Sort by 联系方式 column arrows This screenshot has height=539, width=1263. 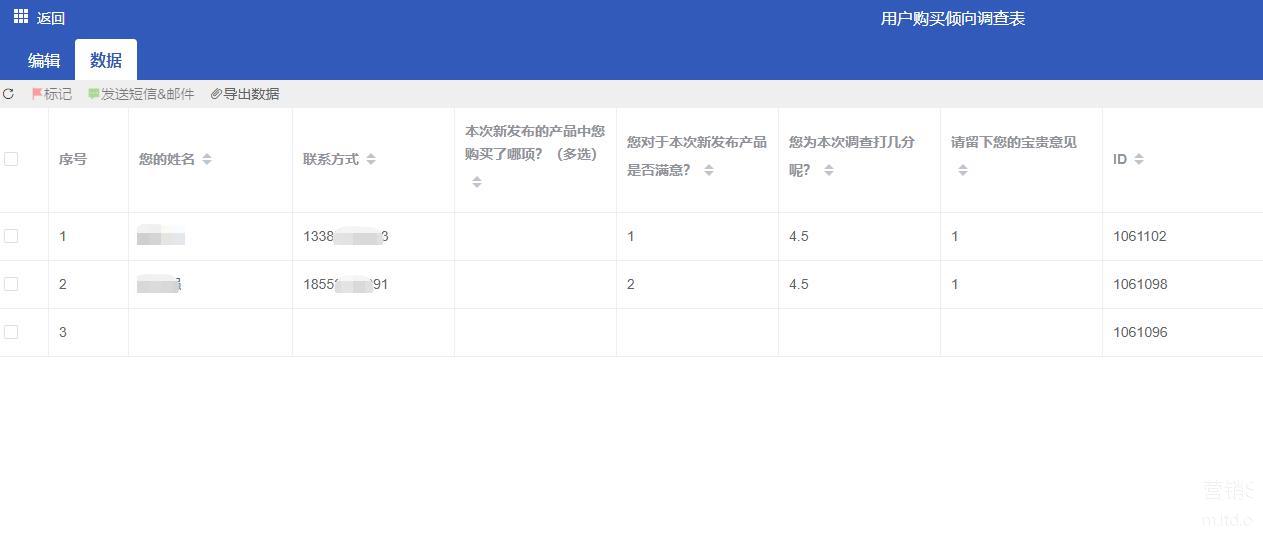(371, 159)
